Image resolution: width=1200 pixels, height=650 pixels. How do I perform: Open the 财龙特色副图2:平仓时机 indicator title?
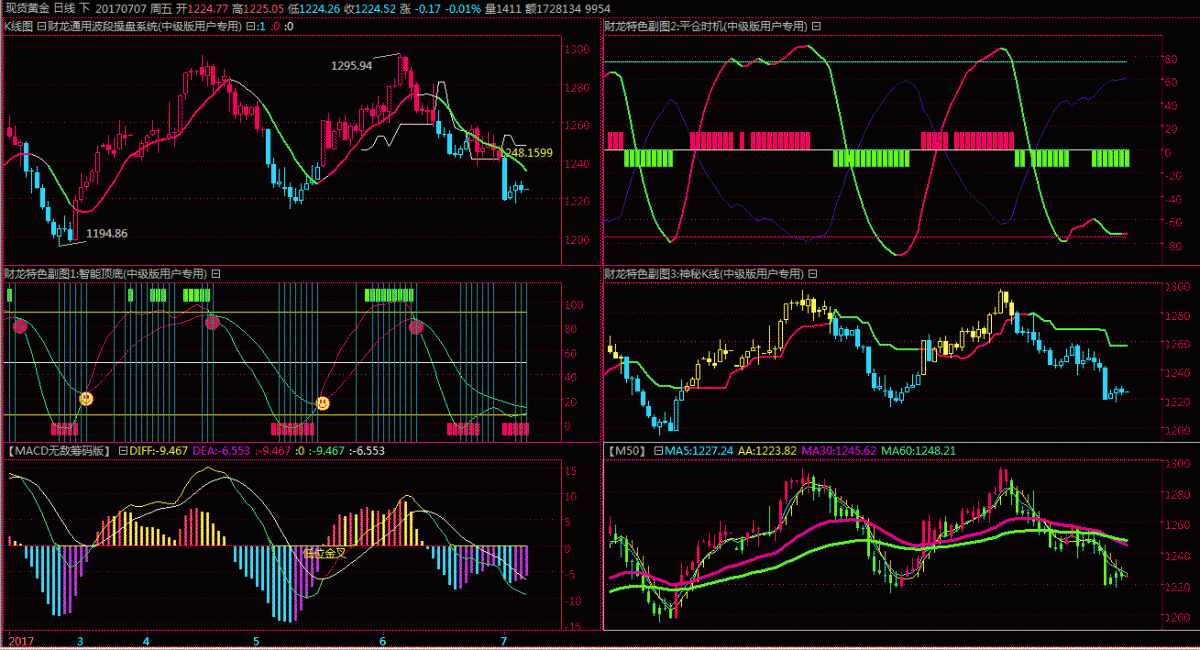coord(707,26)
